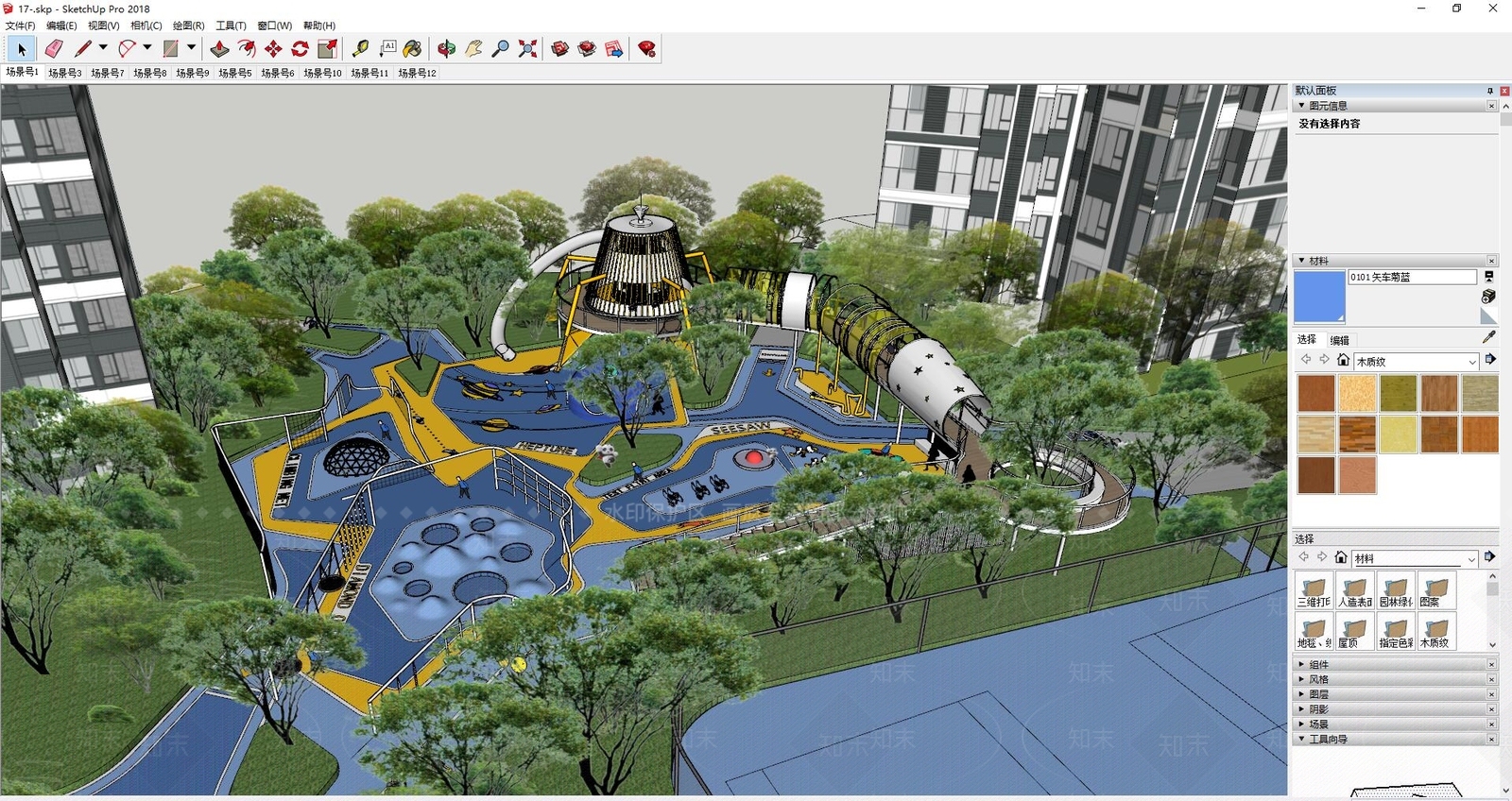Select the Rectangle shape tool
This screenshot has width=1512, height=801.
[171, 49]
